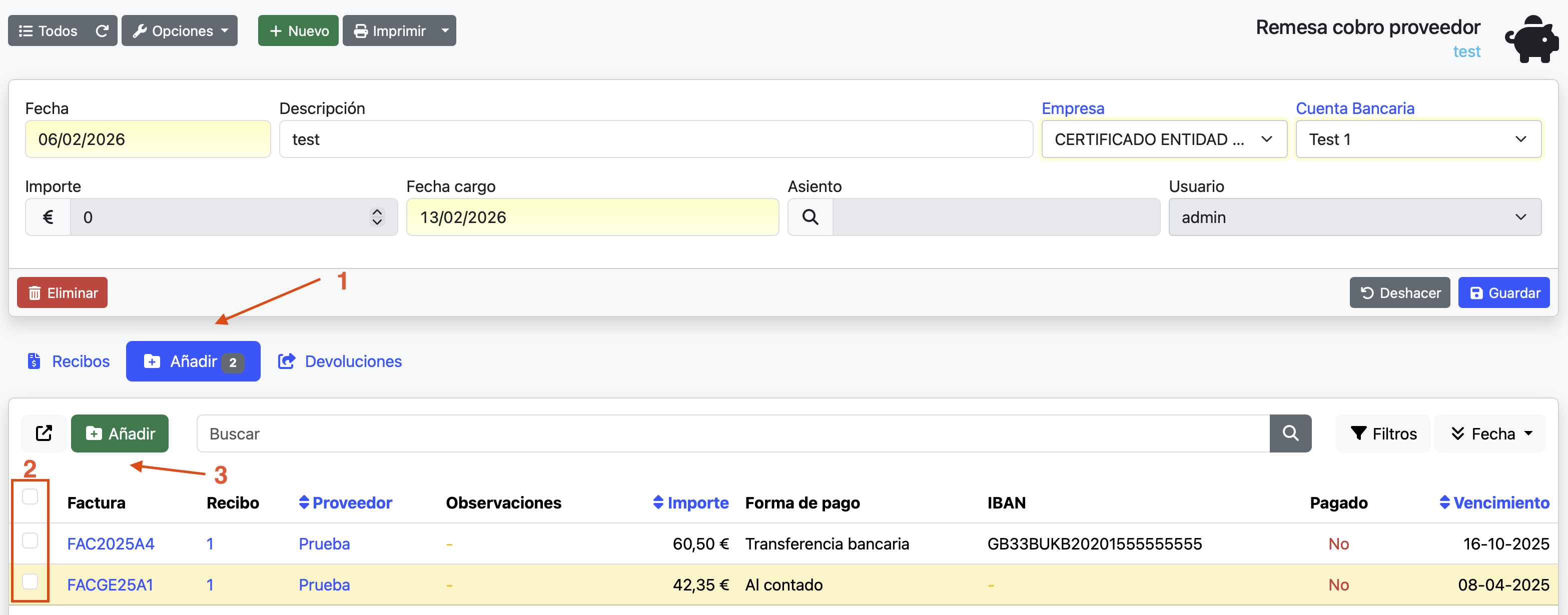Check the FACGE25A1 row checkbox
The height and width of the screenshot is (615, 1568).
(30, 581)
